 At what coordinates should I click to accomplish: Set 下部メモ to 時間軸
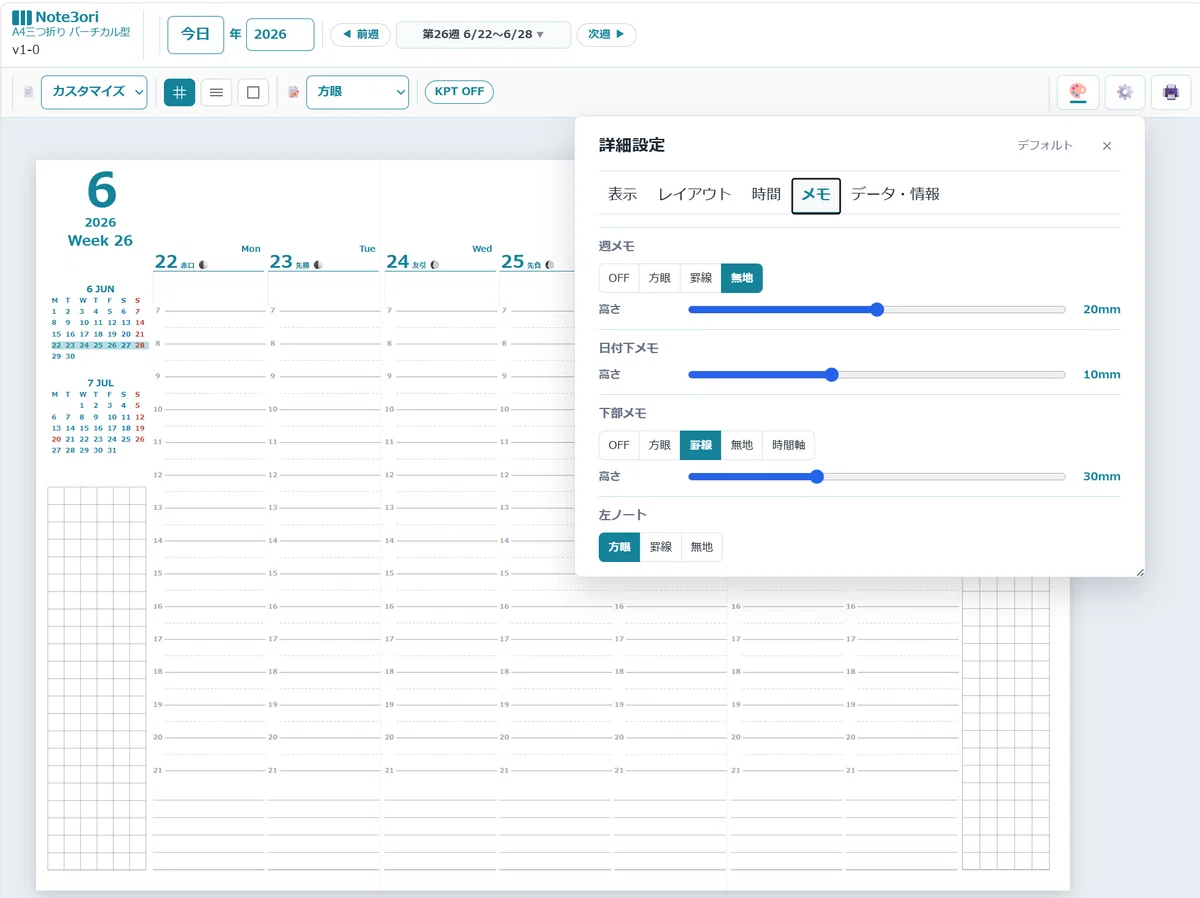[x=789, y=445]
